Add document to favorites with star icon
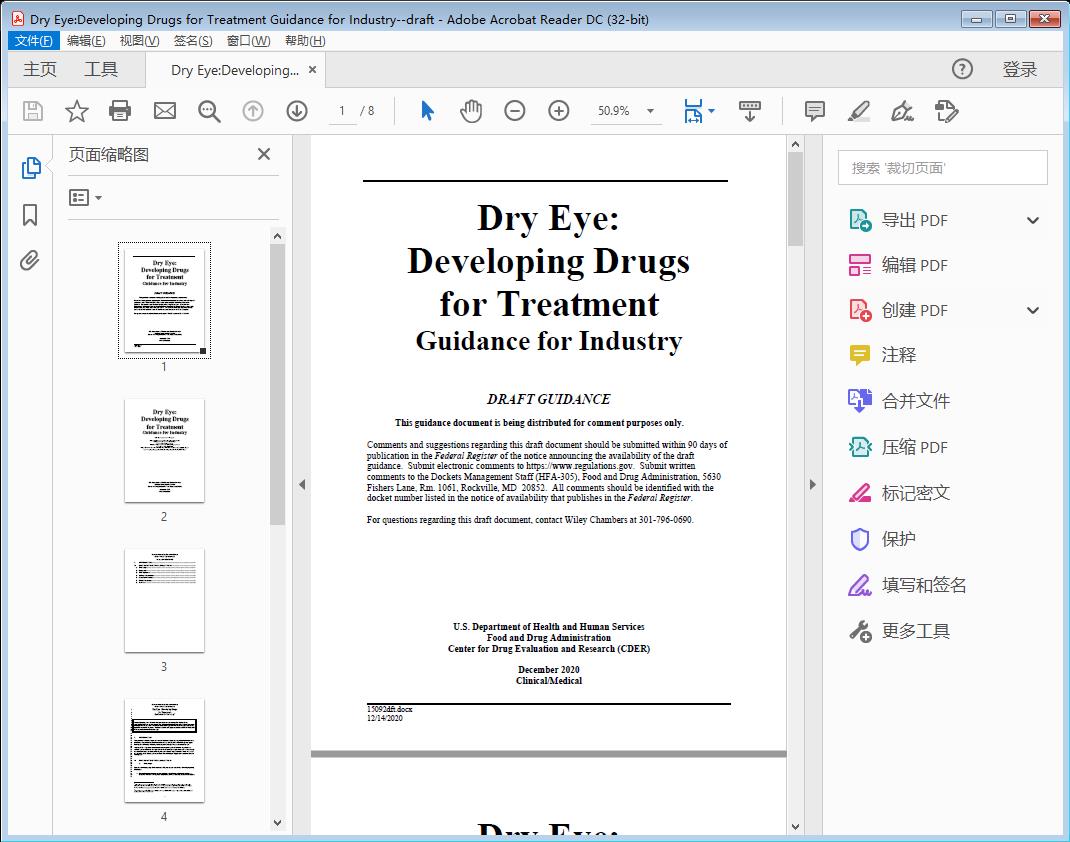The image size is (1070, 842). coord(76,110)
